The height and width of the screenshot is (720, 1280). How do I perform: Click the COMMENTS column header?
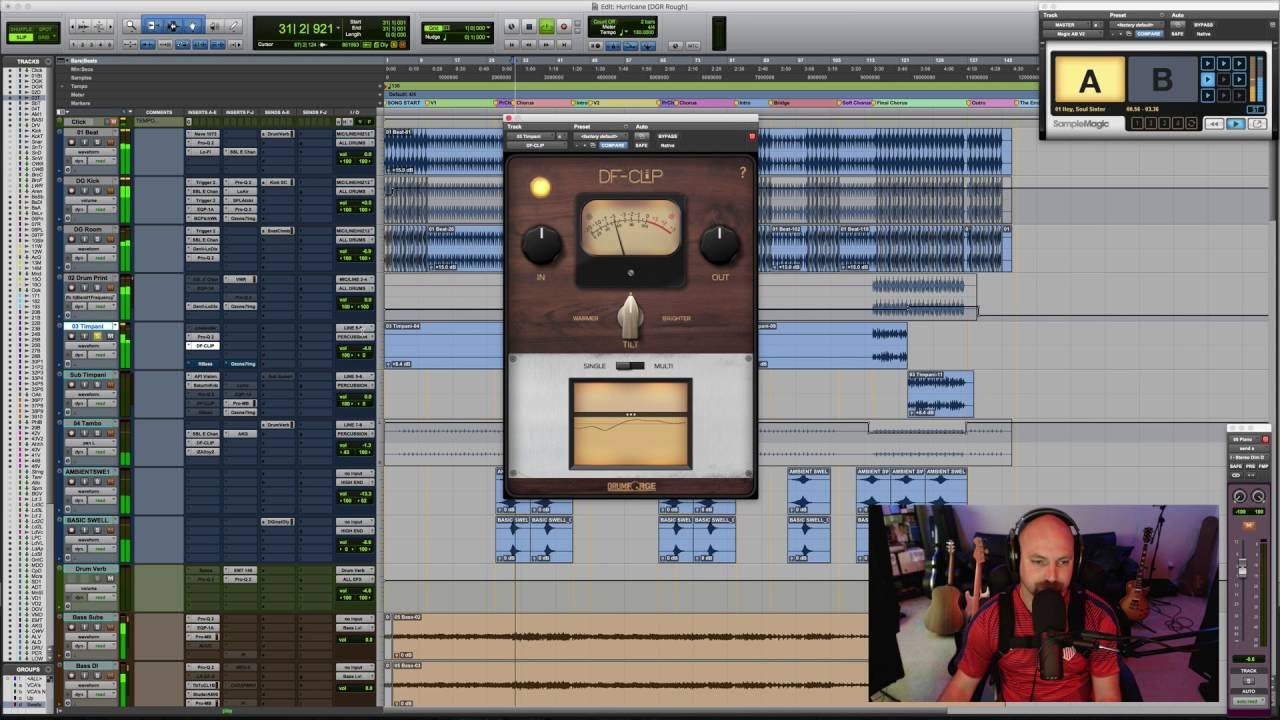159,112
